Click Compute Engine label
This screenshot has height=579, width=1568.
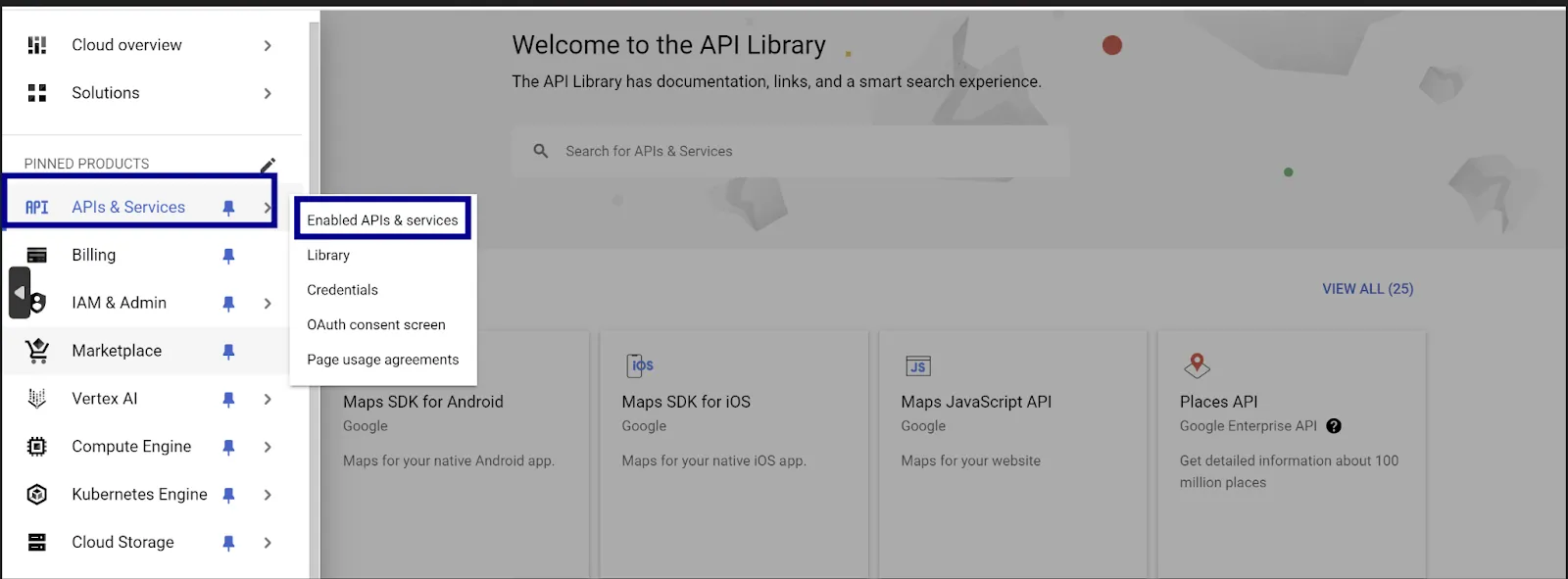[131, 447]
